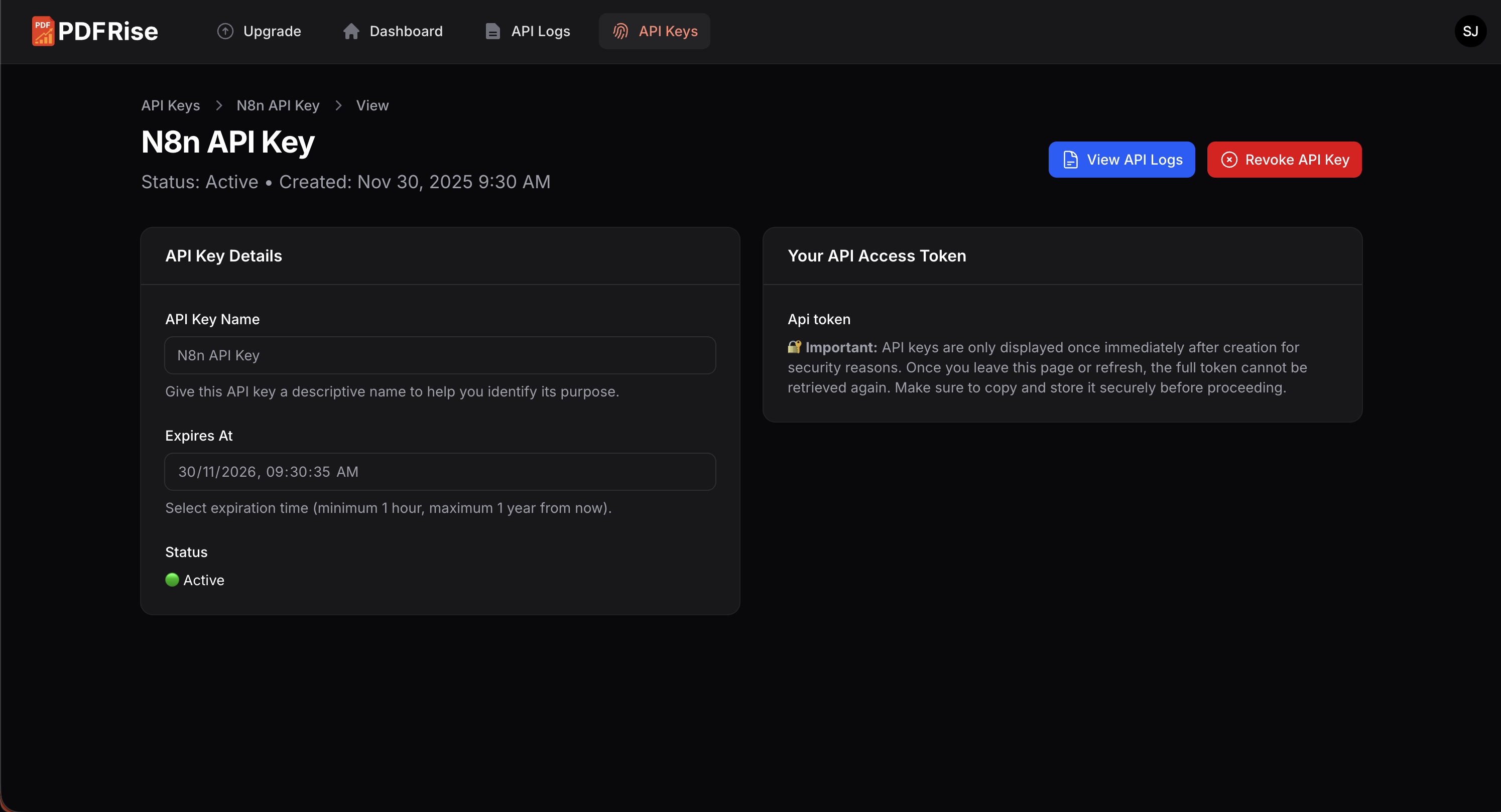The width and height of the screenshot is (1501, 812).
Task: Open the Expires At date picker
Action: coord(440,471)
